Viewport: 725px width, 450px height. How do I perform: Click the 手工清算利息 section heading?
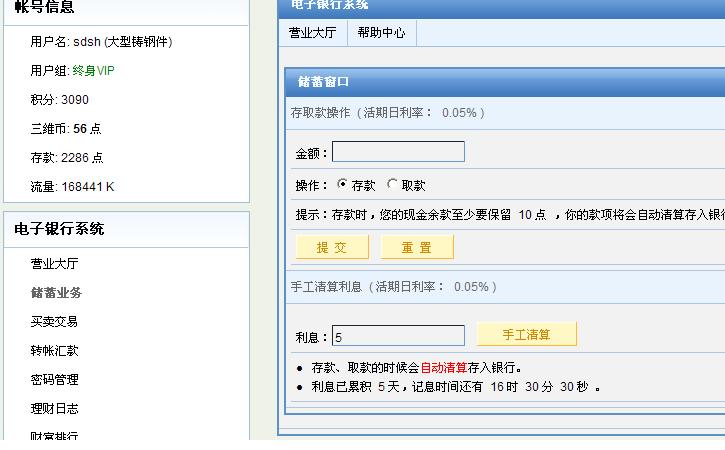[x=393, y=287]
